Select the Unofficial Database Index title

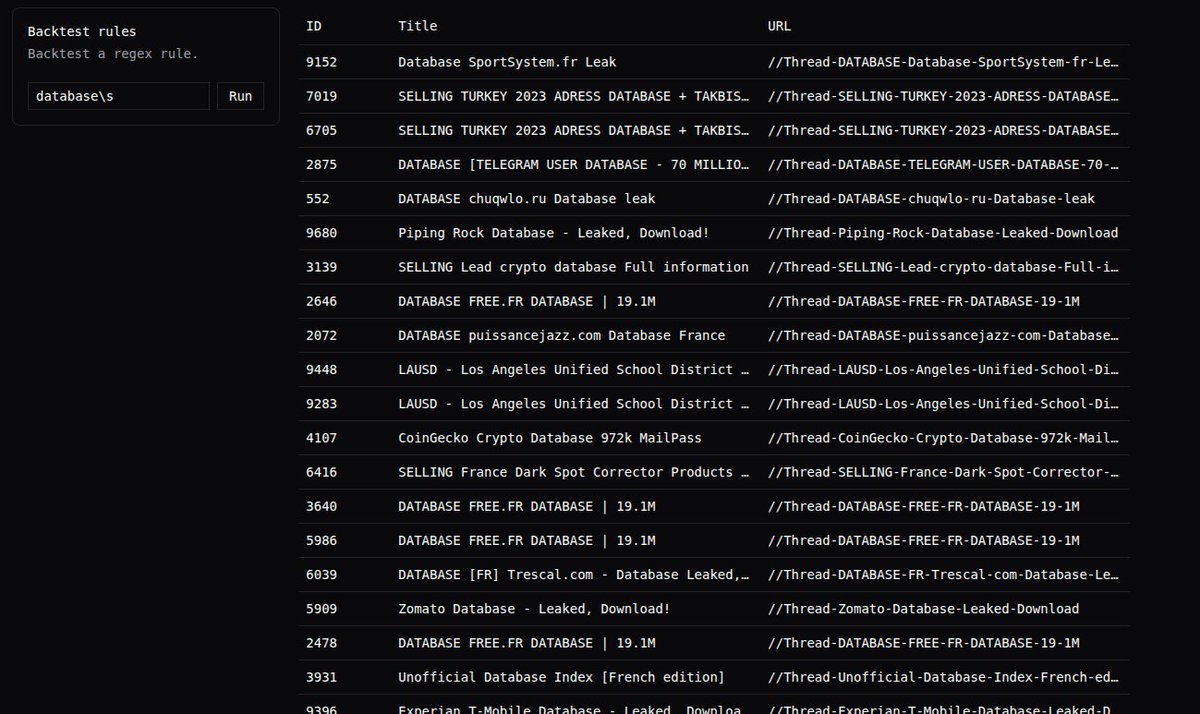coord(561,677)
